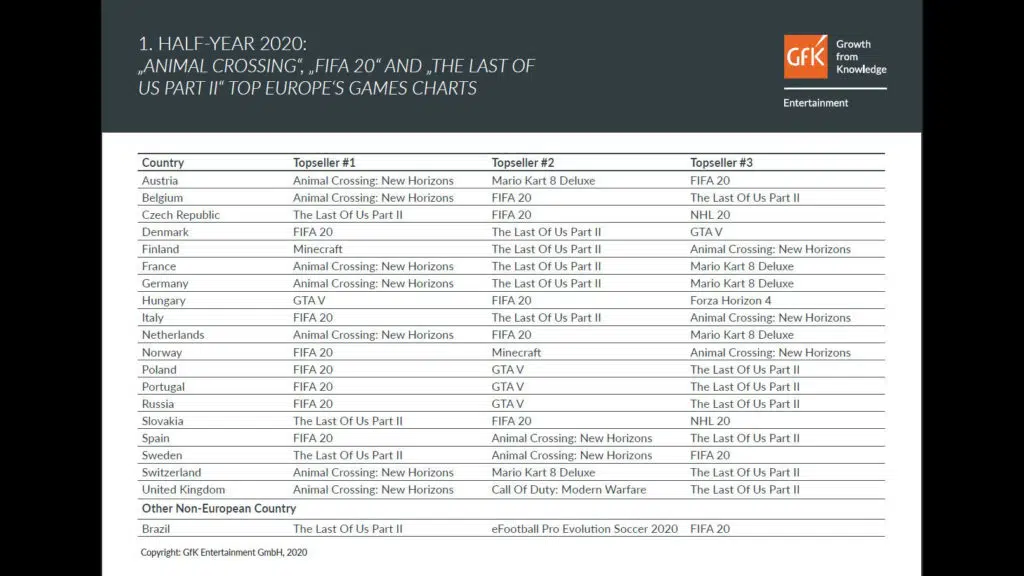
Task: Click the orange GfK logo
Action: click(x=805, y=57)
